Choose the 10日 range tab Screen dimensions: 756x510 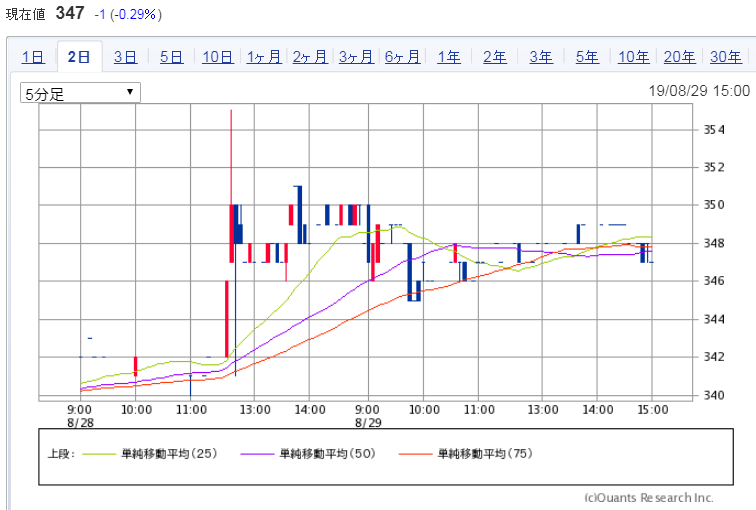(x=218, y=57)
